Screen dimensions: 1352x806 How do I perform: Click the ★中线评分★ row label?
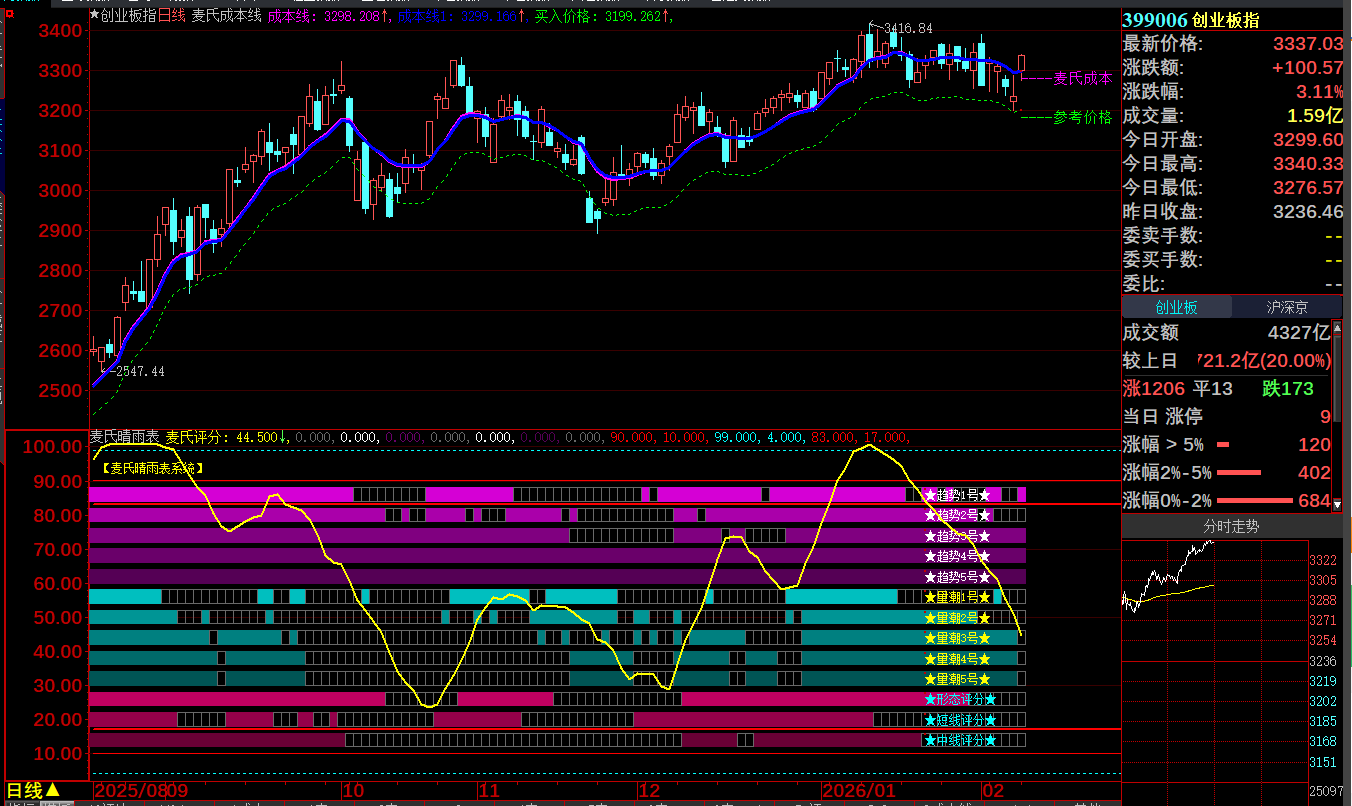pyautogui.click(x=960, y=740)
